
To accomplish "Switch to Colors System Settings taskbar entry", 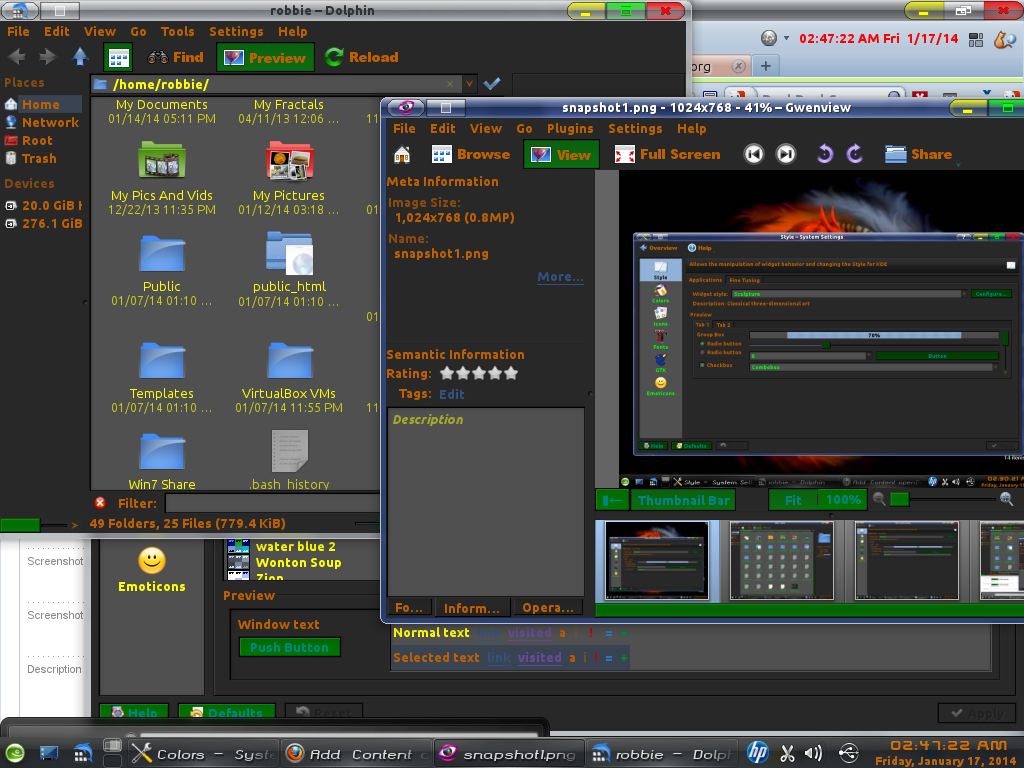I will 204,754.
